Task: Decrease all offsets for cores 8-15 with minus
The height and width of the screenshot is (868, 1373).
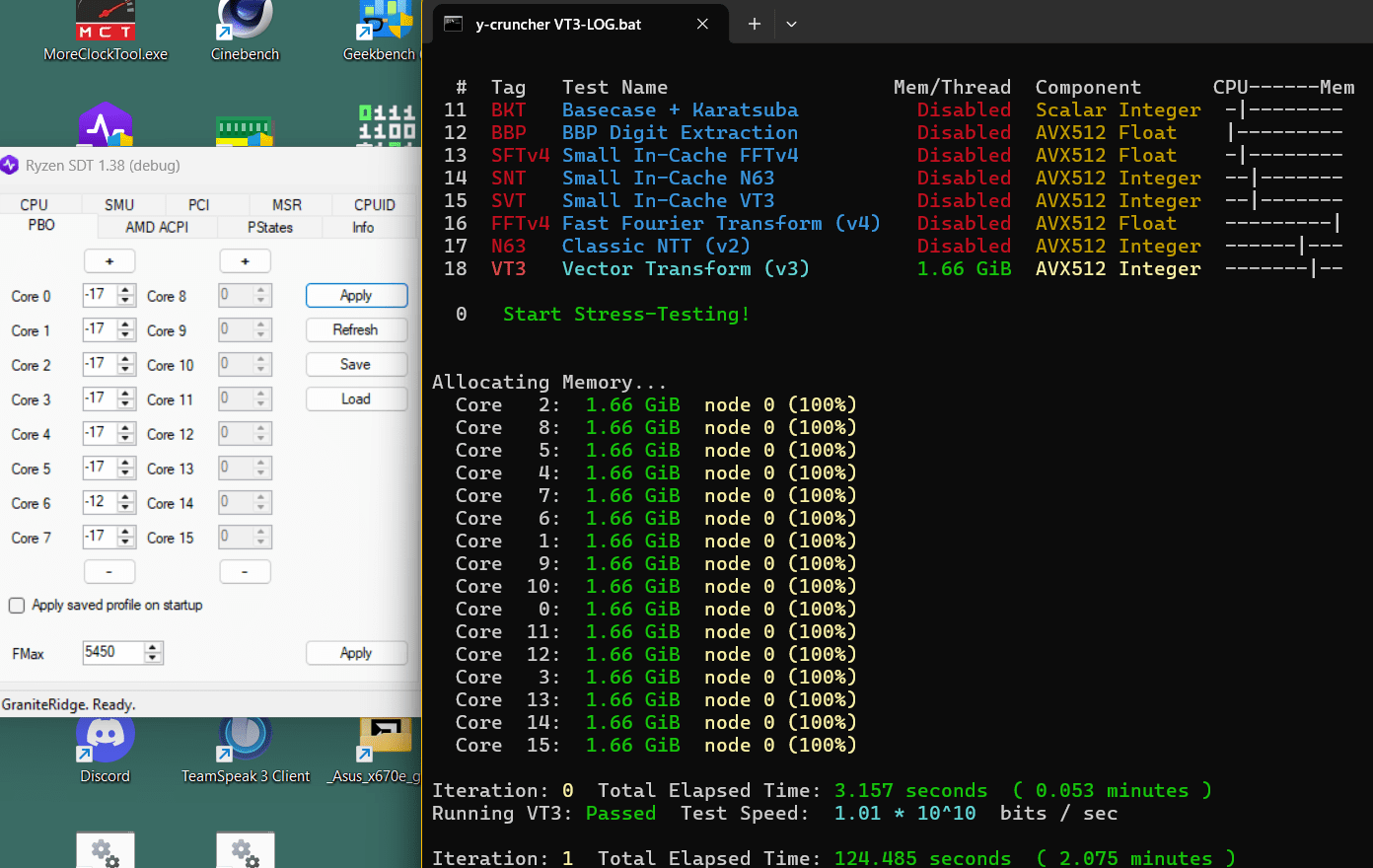Action: tap(245, 571)
